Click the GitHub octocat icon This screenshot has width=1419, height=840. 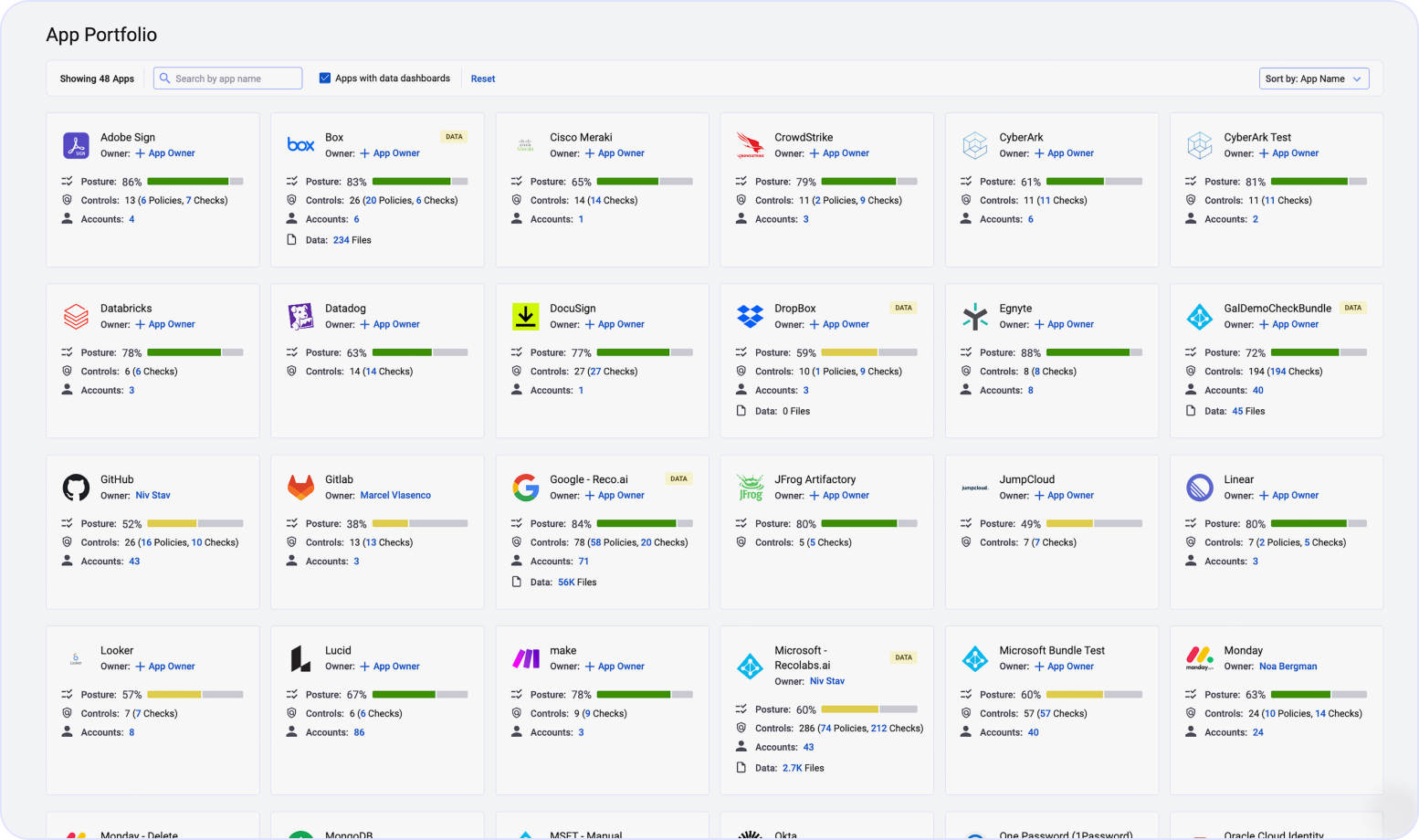[76, 488]
